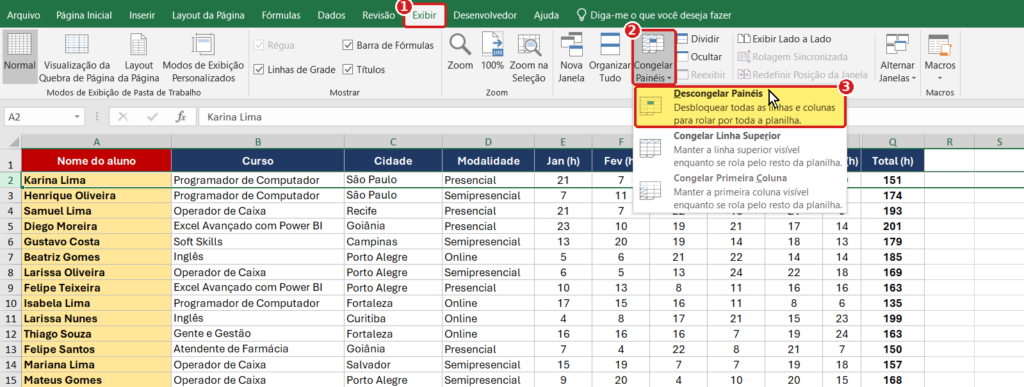This screenshot has width=1024, height=387.
Task: Select cell Recife
Action: (x=393, y=211)
